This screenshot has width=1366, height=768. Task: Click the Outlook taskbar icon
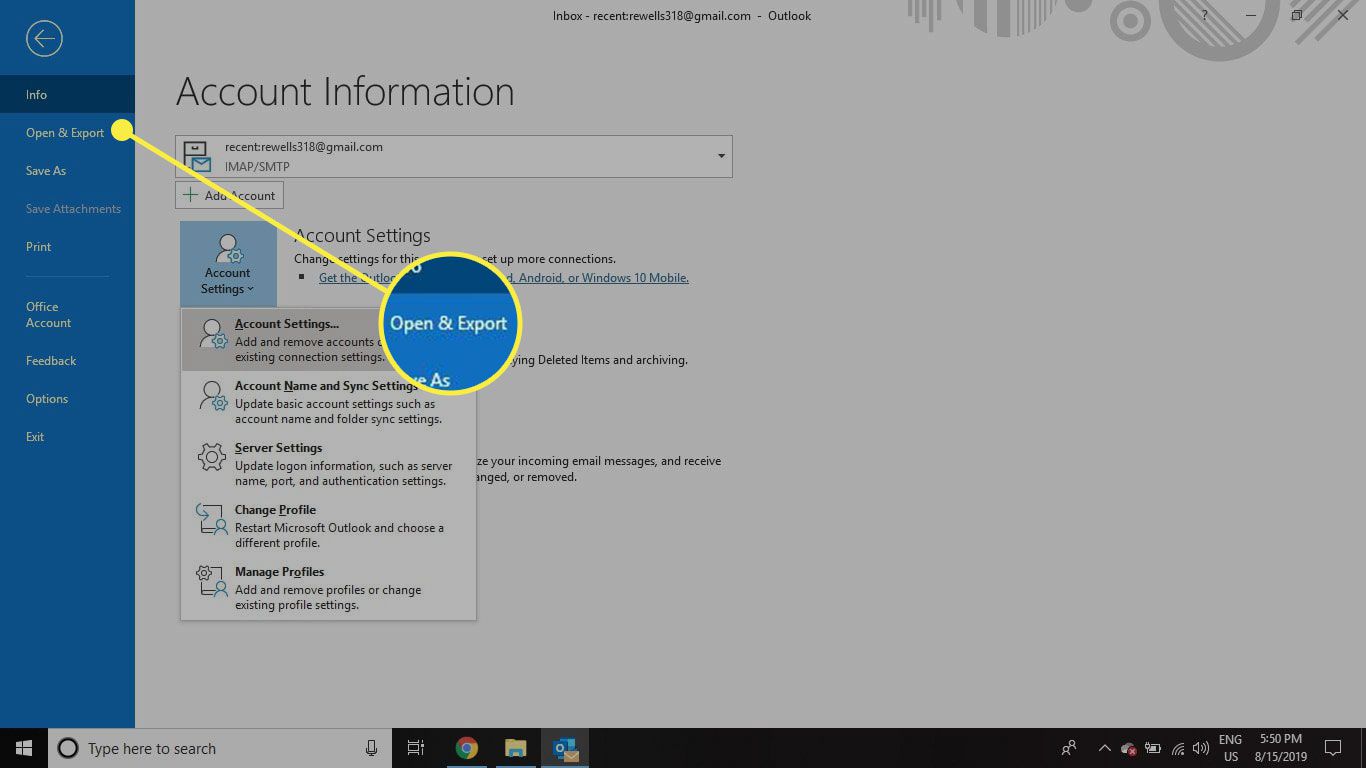[565, 748]
